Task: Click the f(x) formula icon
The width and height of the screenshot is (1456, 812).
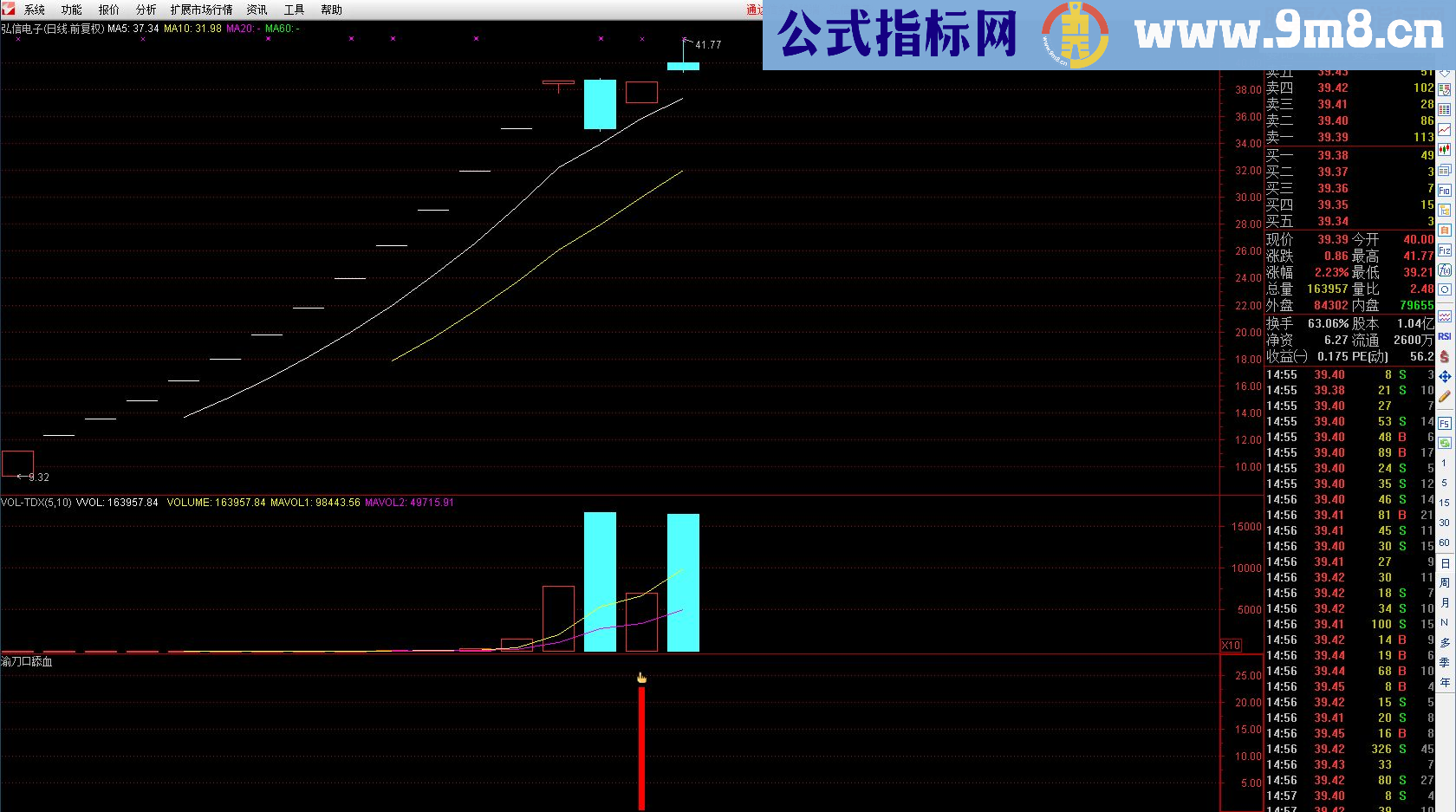Action: [1445, 270]
